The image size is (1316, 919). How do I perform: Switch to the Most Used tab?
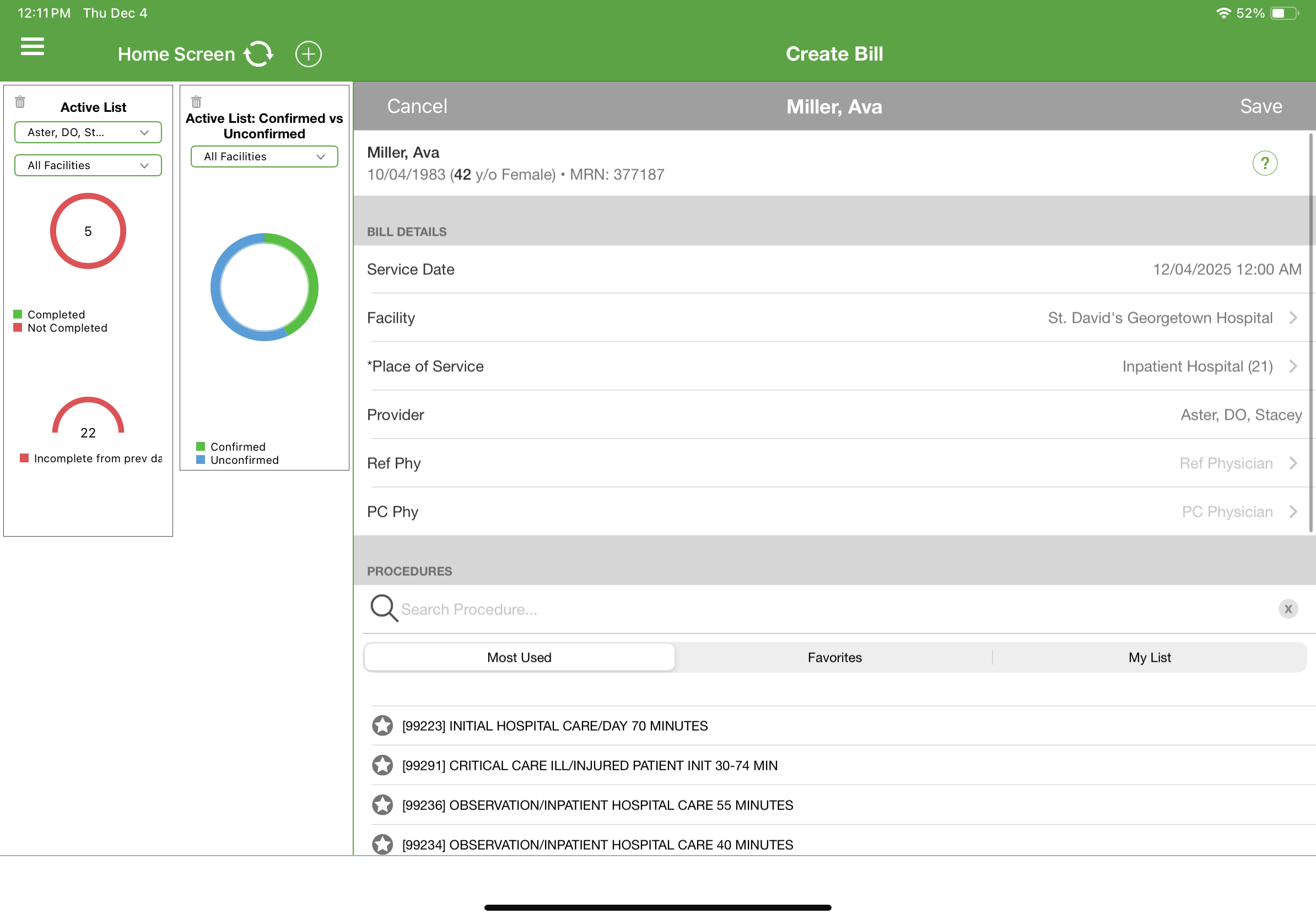519,657
